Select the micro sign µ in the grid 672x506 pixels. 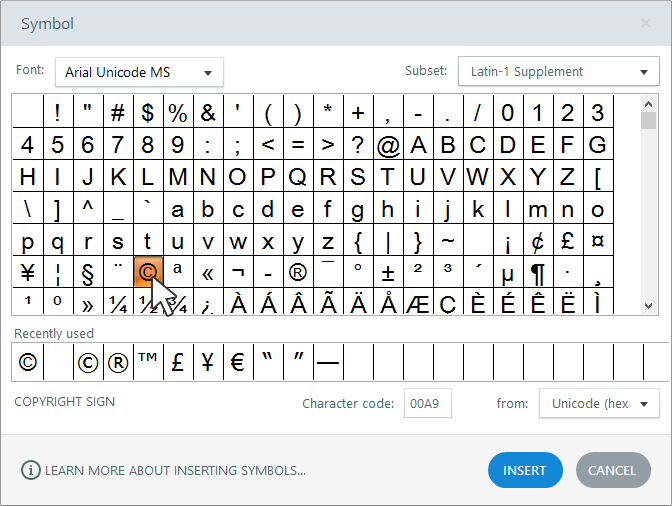[508, 272]
